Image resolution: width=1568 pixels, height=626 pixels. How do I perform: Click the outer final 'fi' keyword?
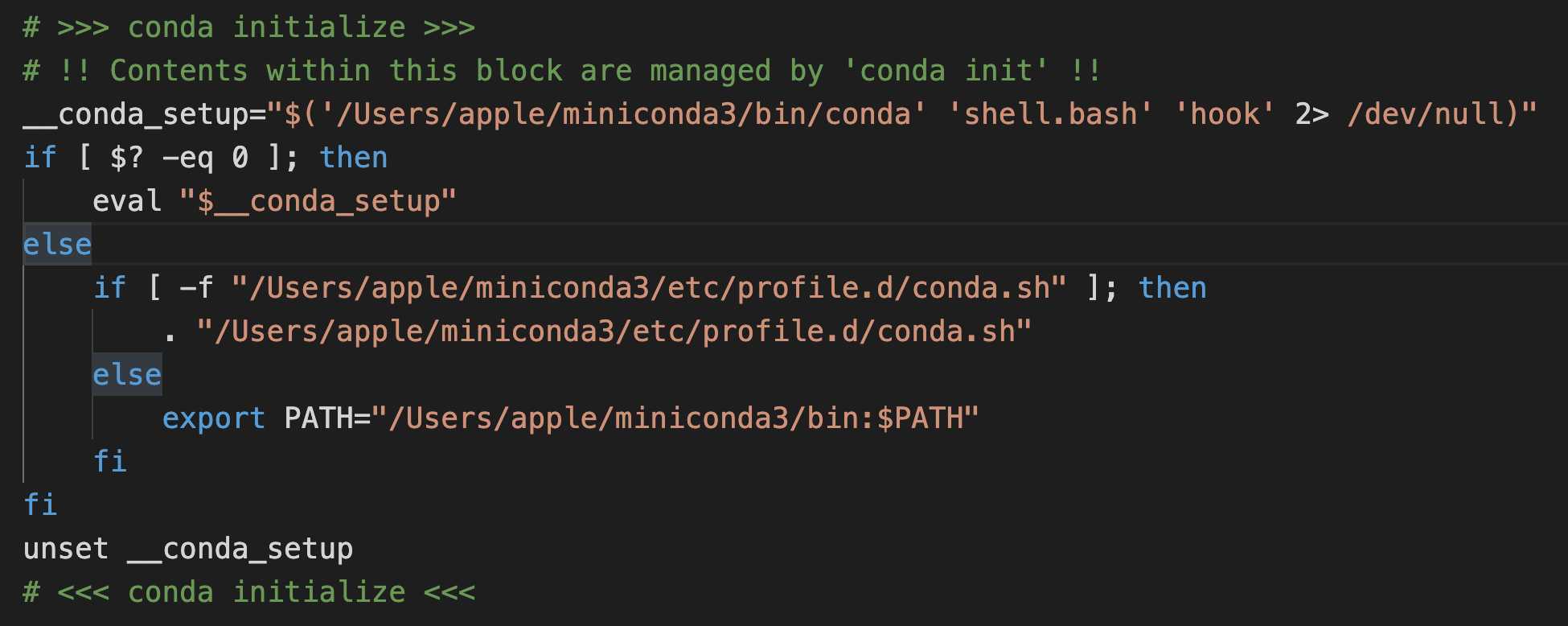(40, 505)
